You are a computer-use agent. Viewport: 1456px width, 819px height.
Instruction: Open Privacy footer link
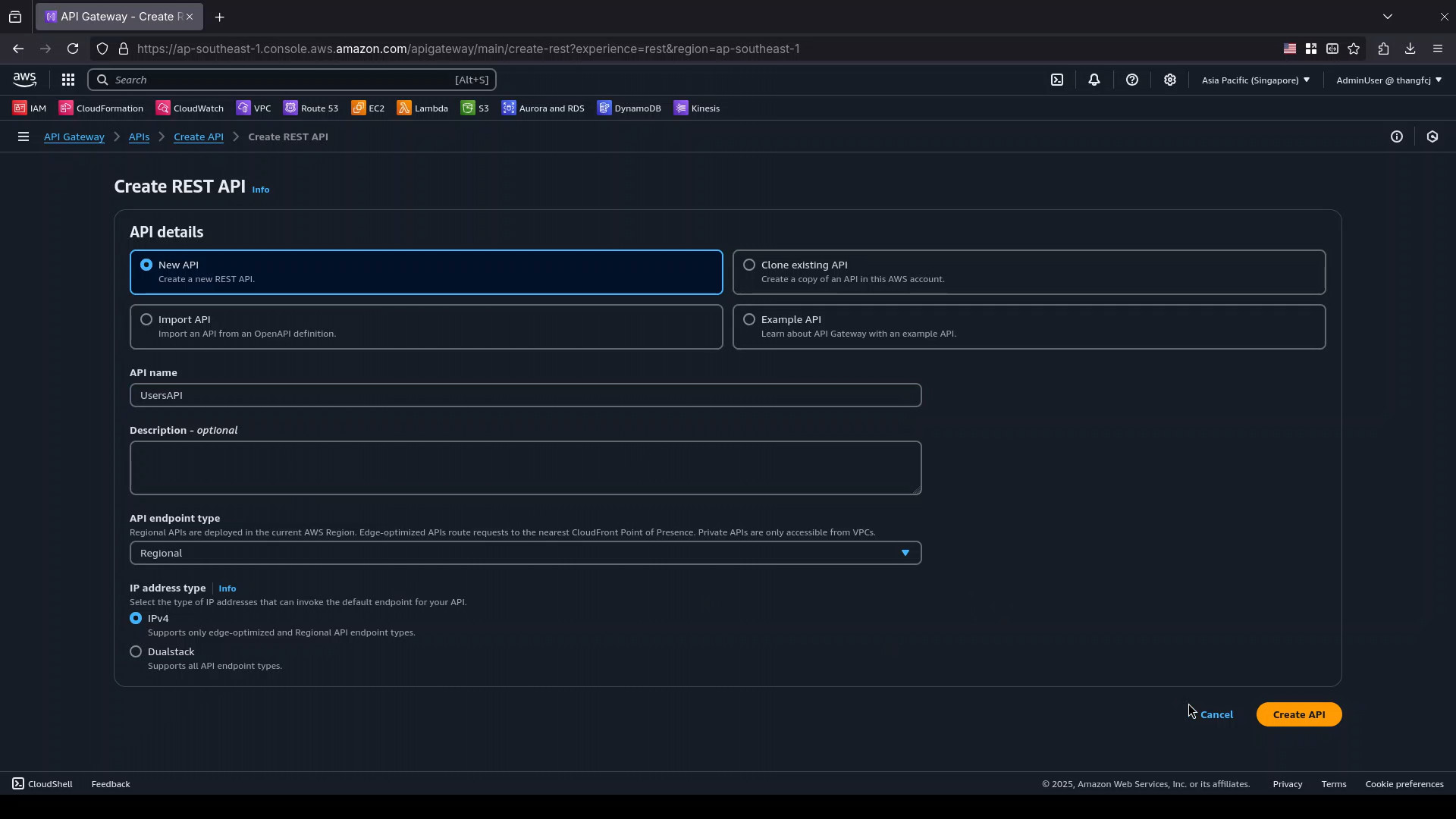pyautogui.click(x=1288, y=784)
